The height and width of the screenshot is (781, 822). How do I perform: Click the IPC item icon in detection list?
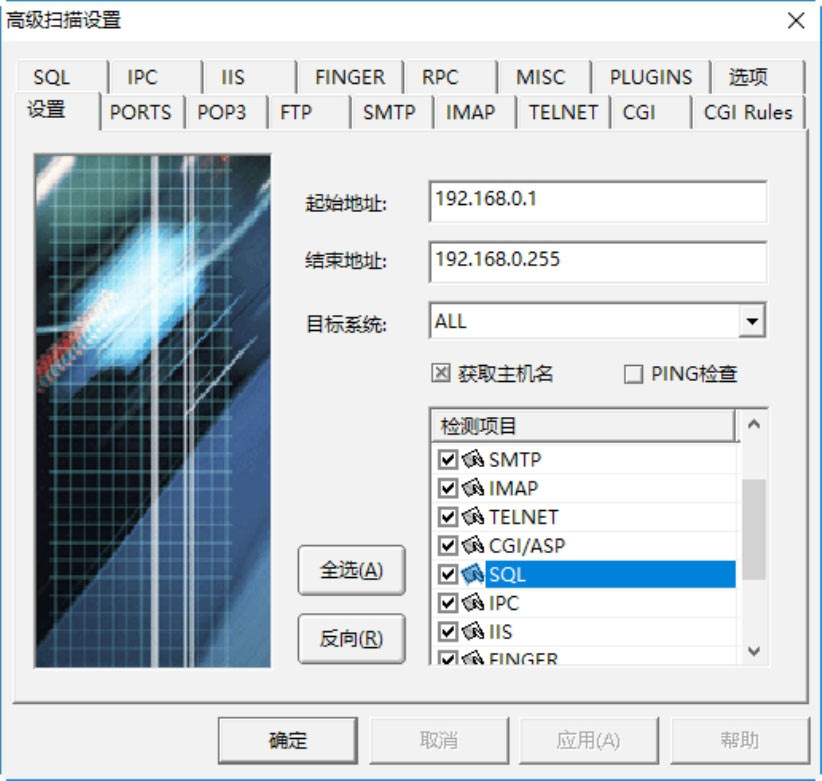point(473,603)
